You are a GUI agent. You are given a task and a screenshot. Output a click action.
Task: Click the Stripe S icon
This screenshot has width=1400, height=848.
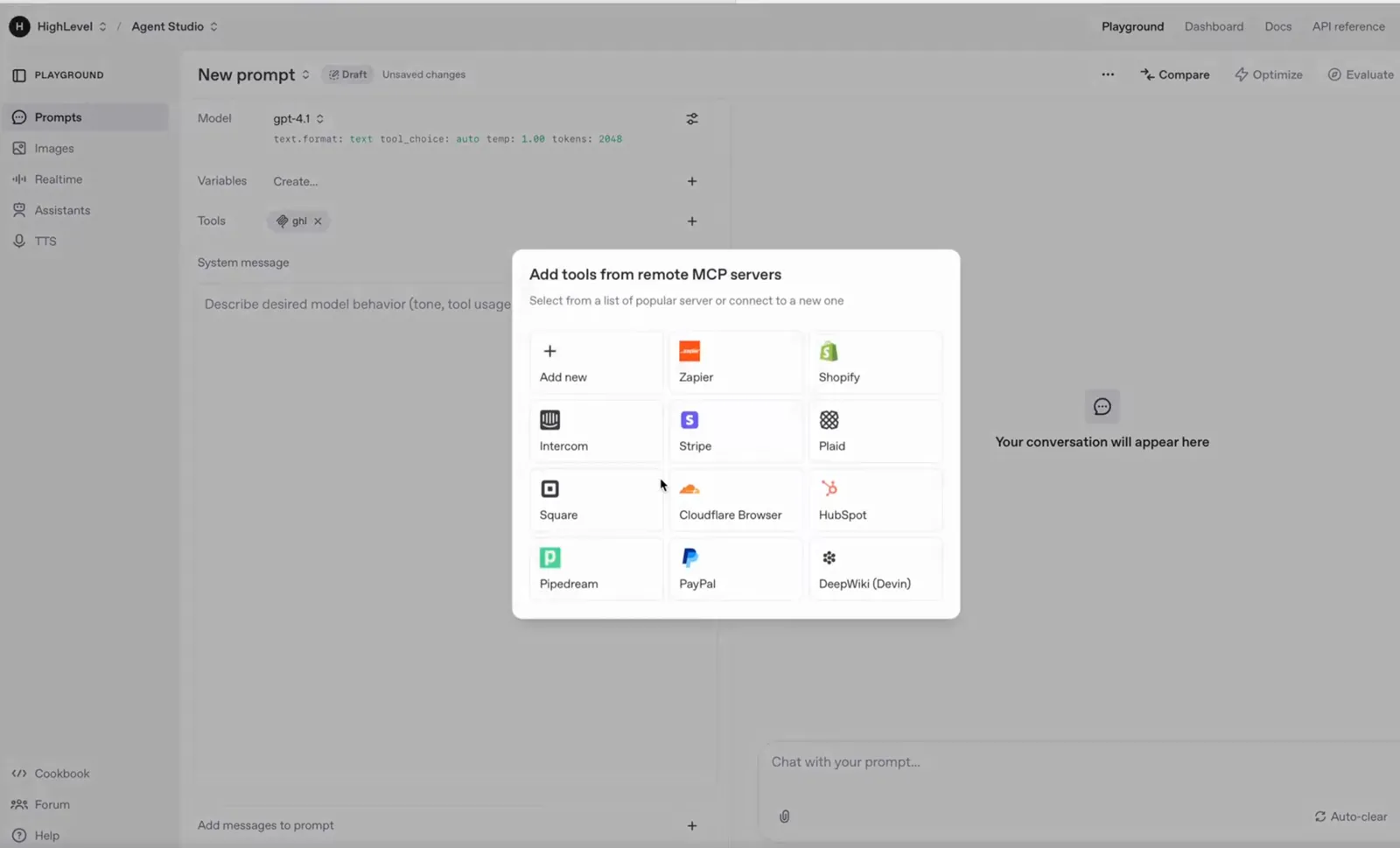click(689, 420)
